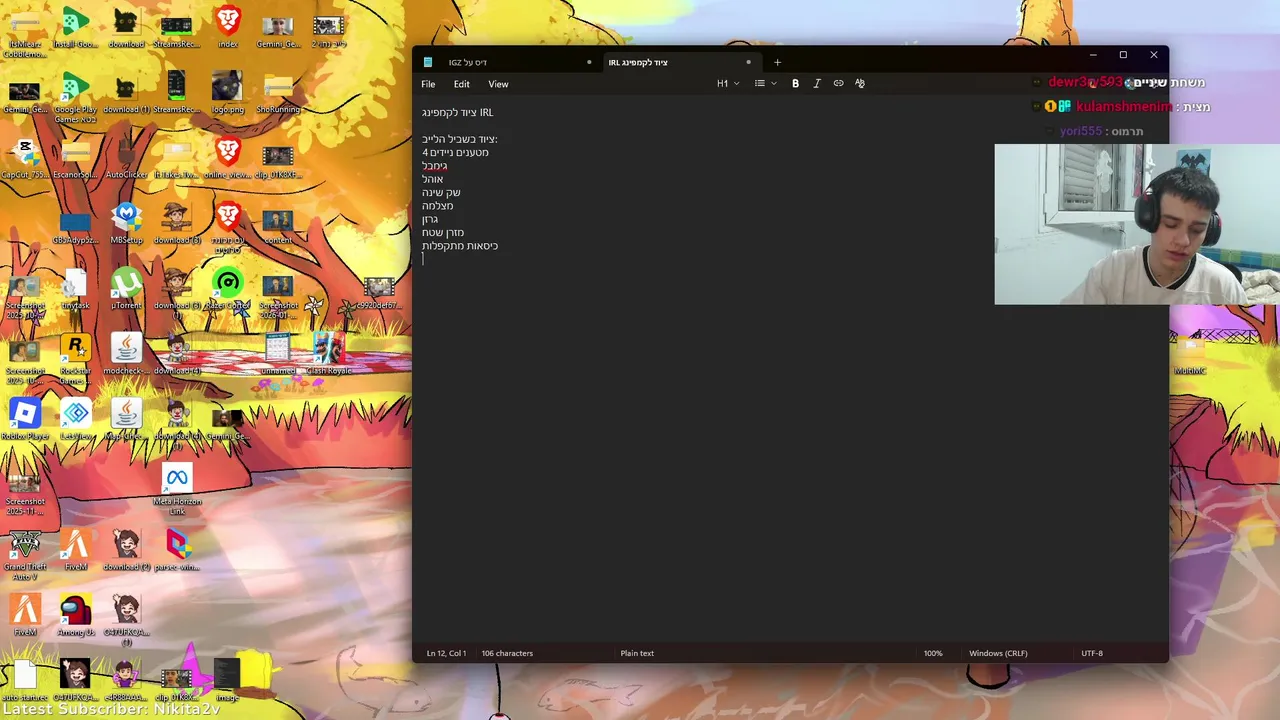Select the µTorrent desktop shortcut

point(126,289)
